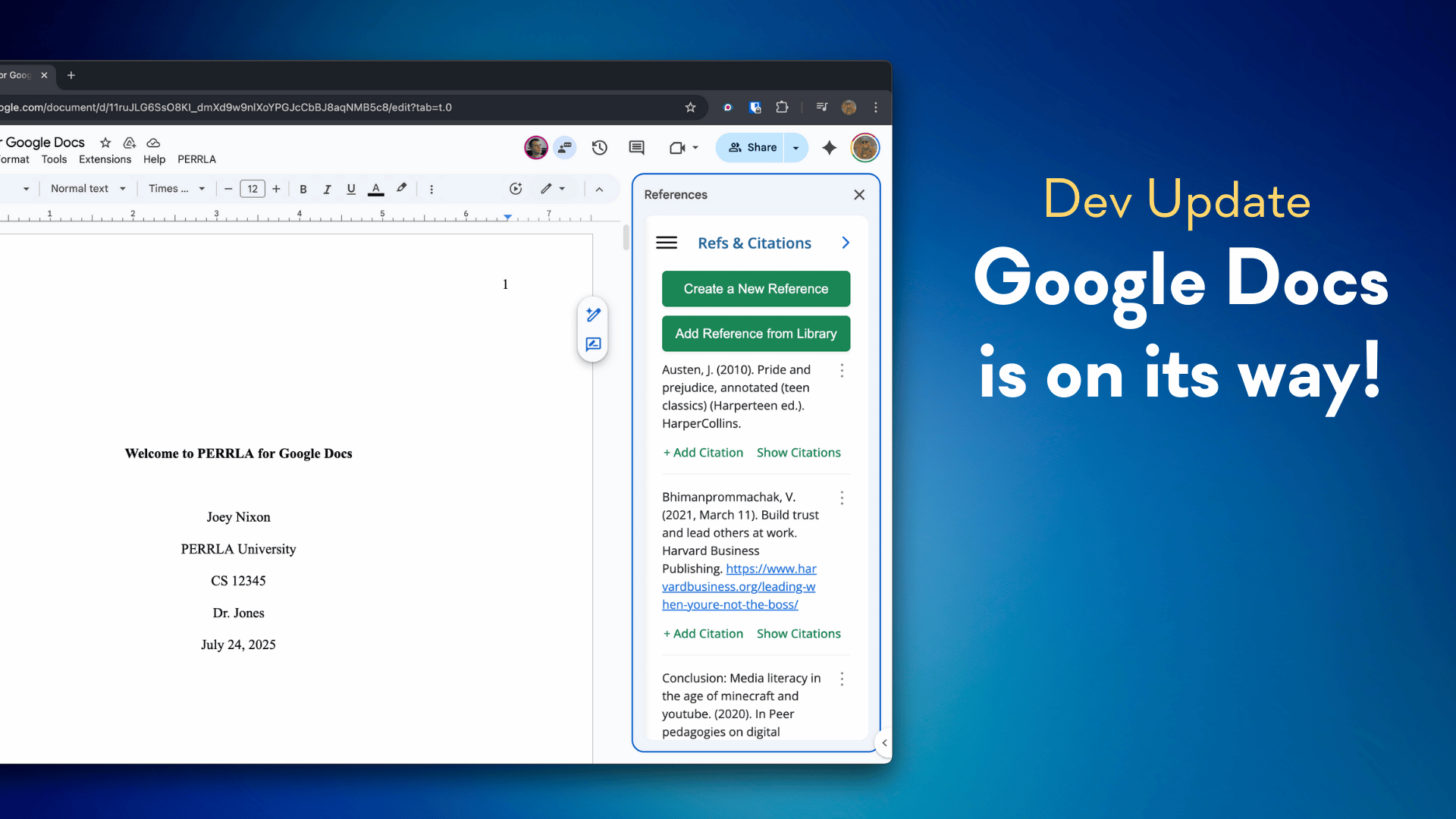Toggle underline formatting
Image resolution: width=1456 pixels, height=819 pixels.
point(350,189)
